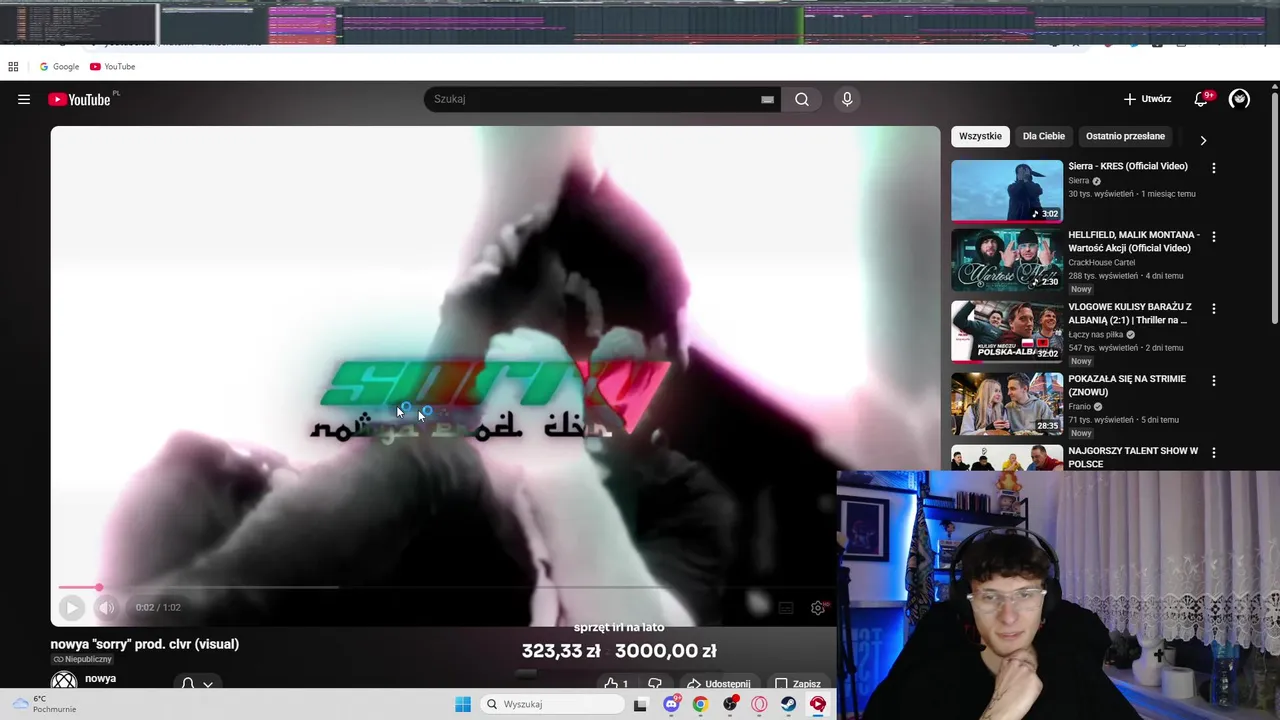Open the Google bookmark
The image size is (1280, 720).
click(59, 67)
